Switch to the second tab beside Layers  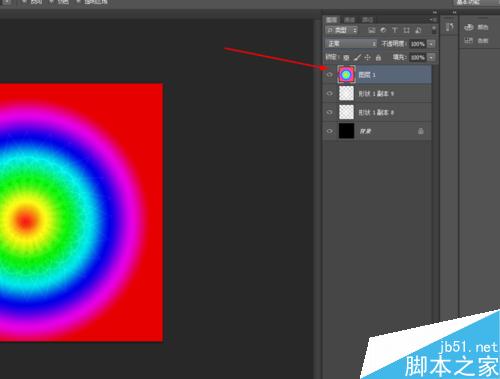click(349, 20)
